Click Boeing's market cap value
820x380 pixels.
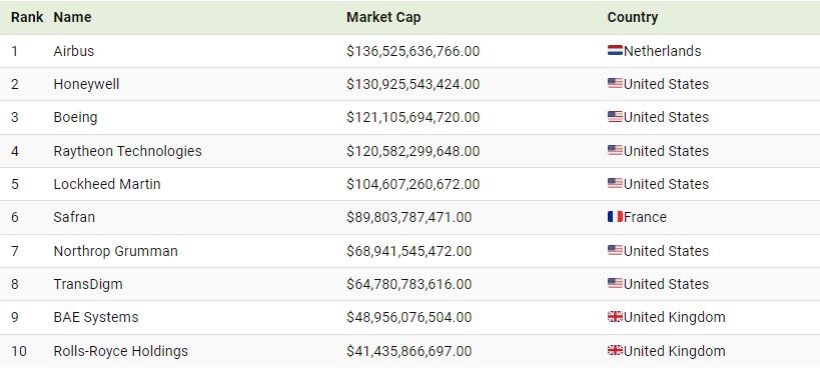tap(413, 117)
